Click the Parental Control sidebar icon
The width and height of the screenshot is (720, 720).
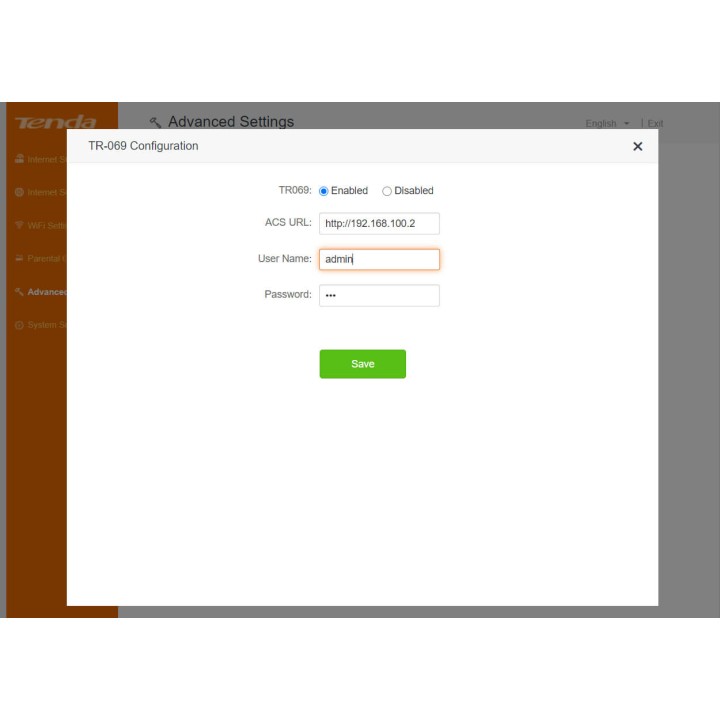[19, 258]
